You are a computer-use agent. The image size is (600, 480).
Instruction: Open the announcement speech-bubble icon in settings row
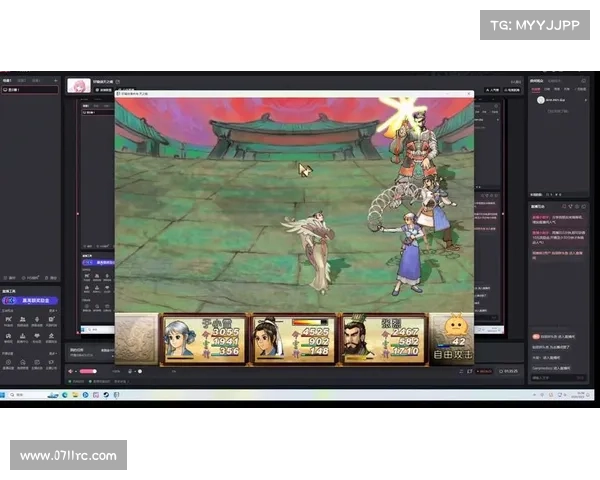pos(51,362)
